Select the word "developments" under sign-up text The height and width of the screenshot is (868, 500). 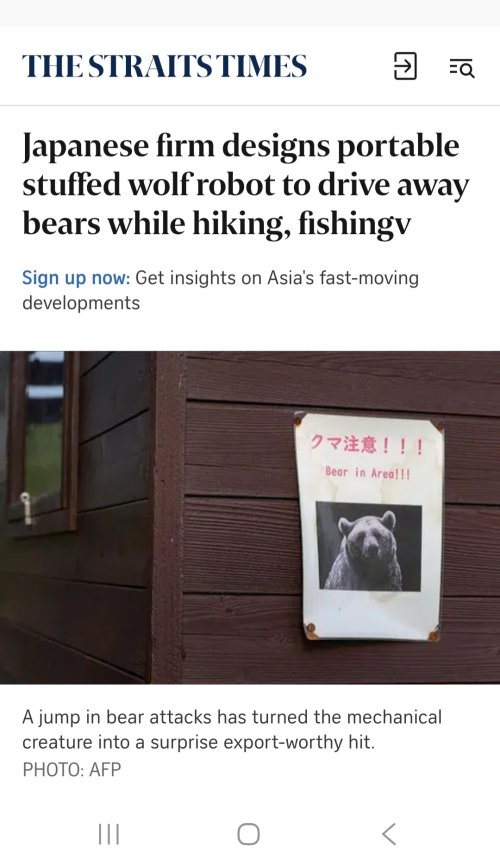81,303
